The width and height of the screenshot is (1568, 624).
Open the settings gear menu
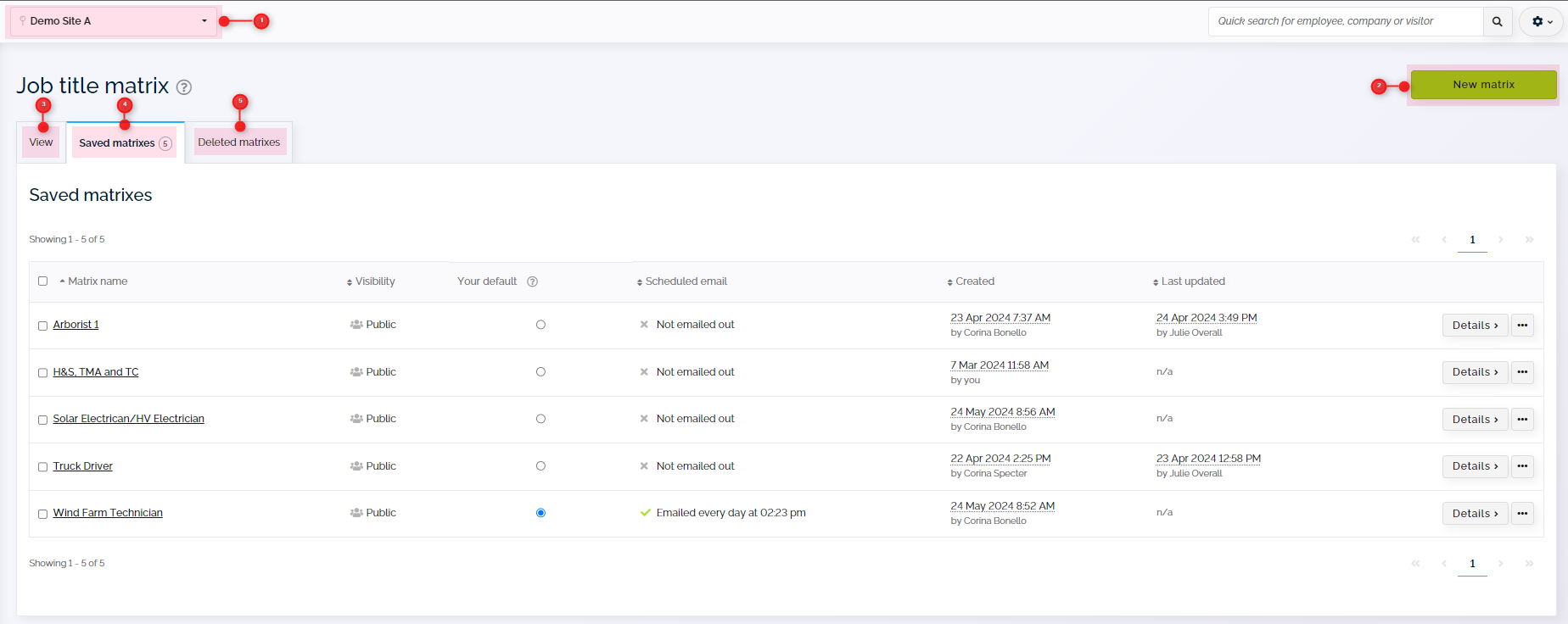1542,22
